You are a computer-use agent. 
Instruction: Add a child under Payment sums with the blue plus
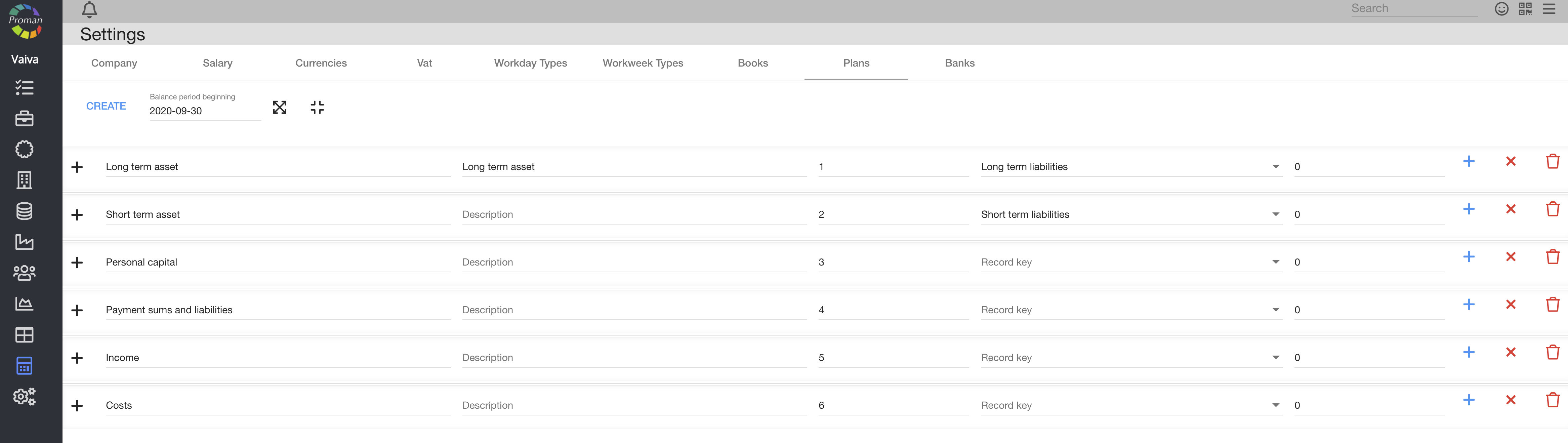[x=1468, y=304]
